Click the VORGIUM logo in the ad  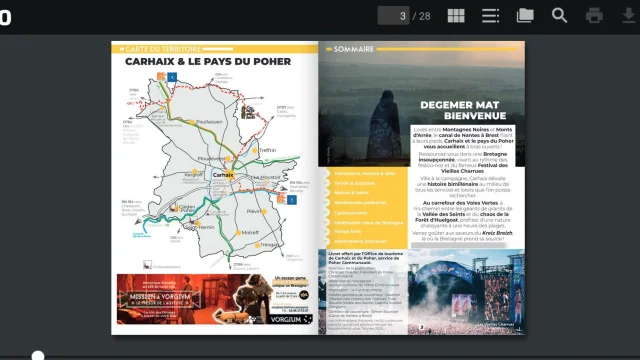pos(290,319)
